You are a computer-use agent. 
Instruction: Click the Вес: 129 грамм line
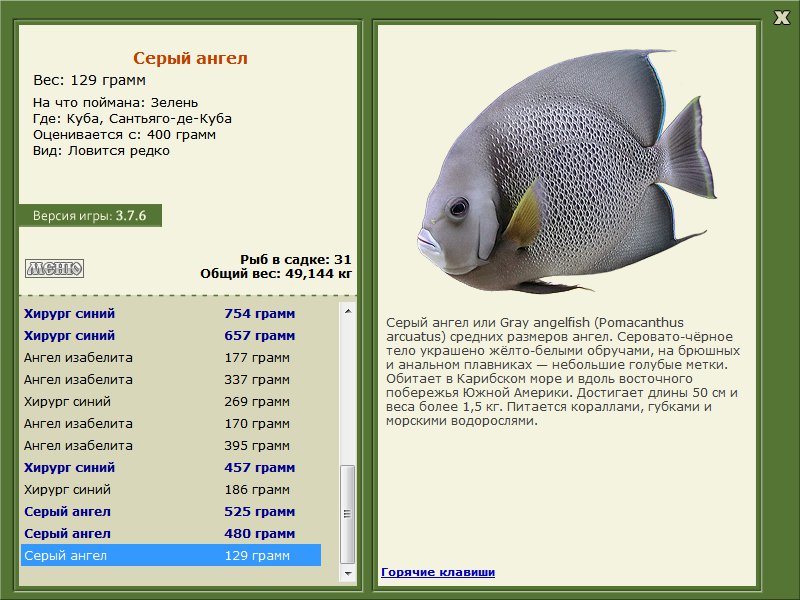(89, 80)
